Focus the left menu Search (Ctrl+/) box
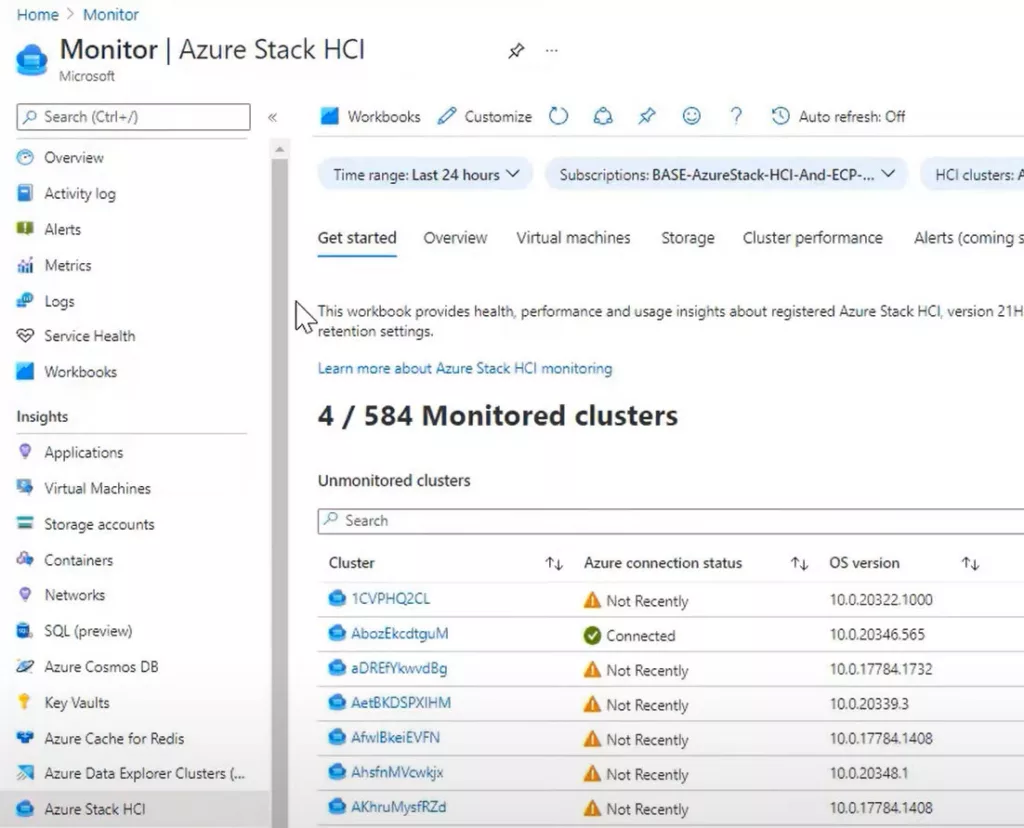Screen dimensions: 1024x828 click(x=133, y=117)
